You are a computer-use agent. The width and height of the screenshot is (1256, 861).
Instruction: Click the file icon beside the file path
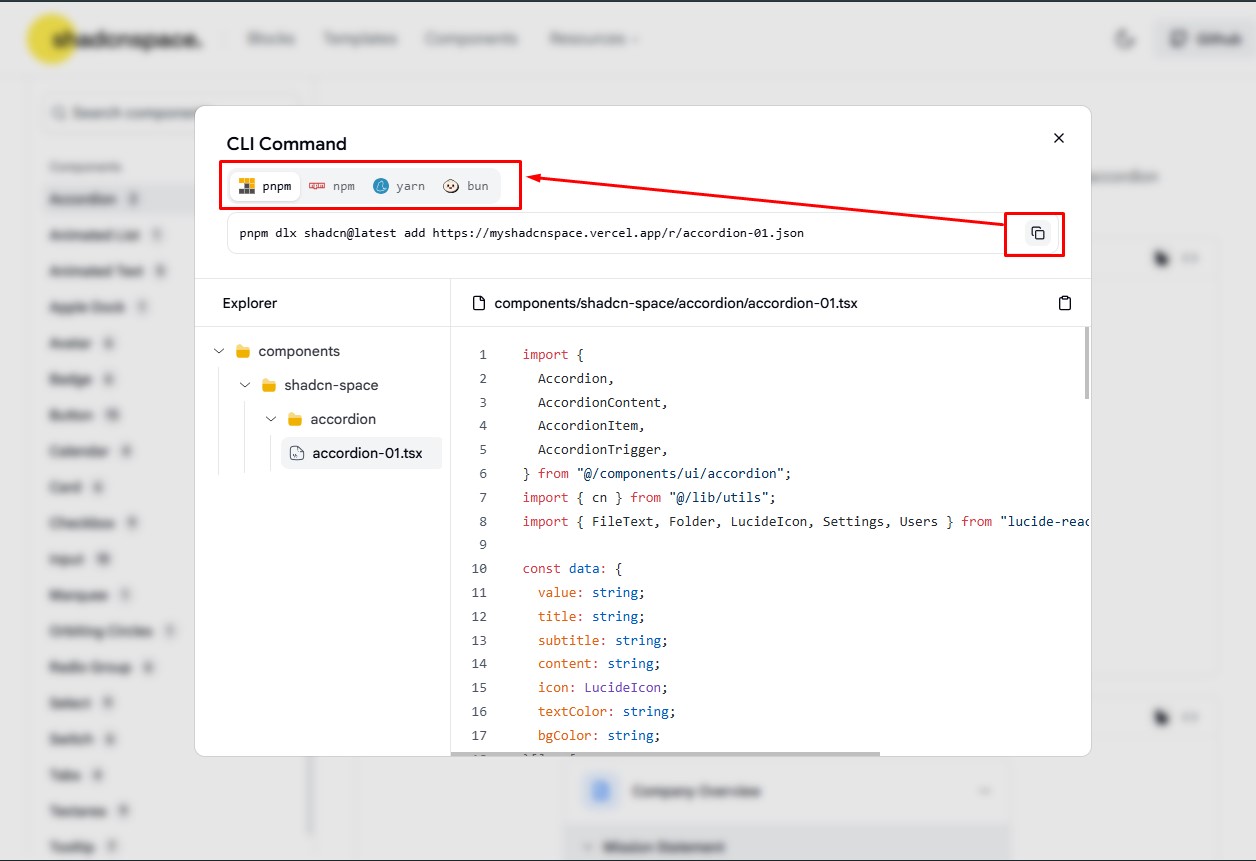479,303
